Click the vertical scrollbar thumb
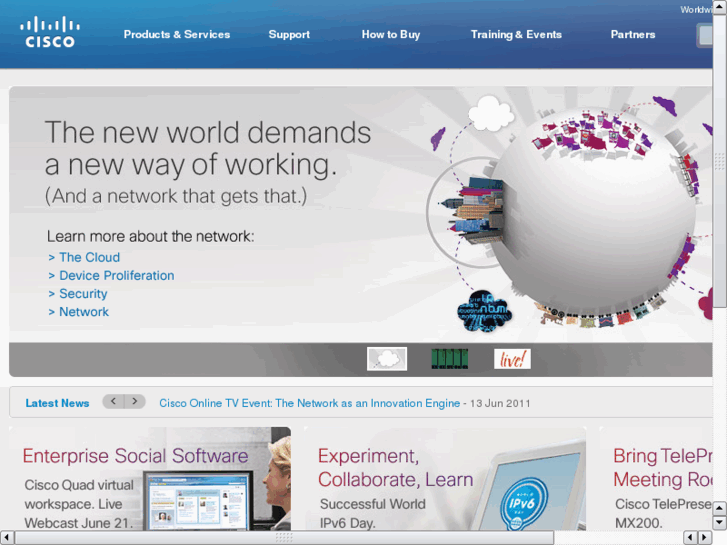This screenshot has height=545, width=727. pos(720,160)
